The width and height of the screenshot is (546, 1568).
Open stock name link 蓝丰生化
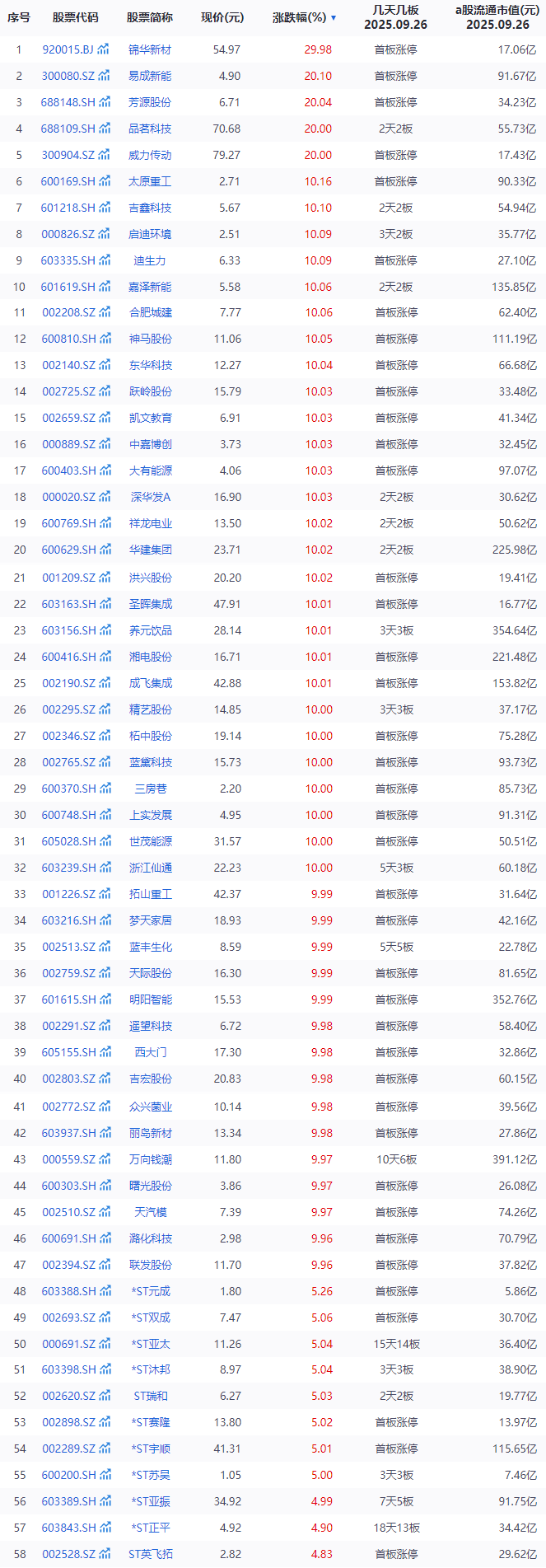[x=151, y=947]
